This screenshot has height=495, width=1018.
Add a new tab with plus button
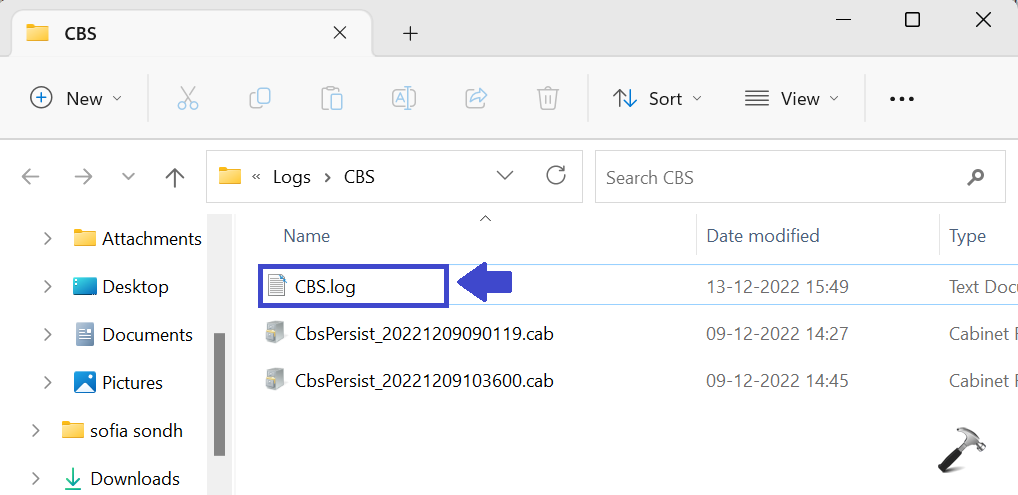[410, 33]
